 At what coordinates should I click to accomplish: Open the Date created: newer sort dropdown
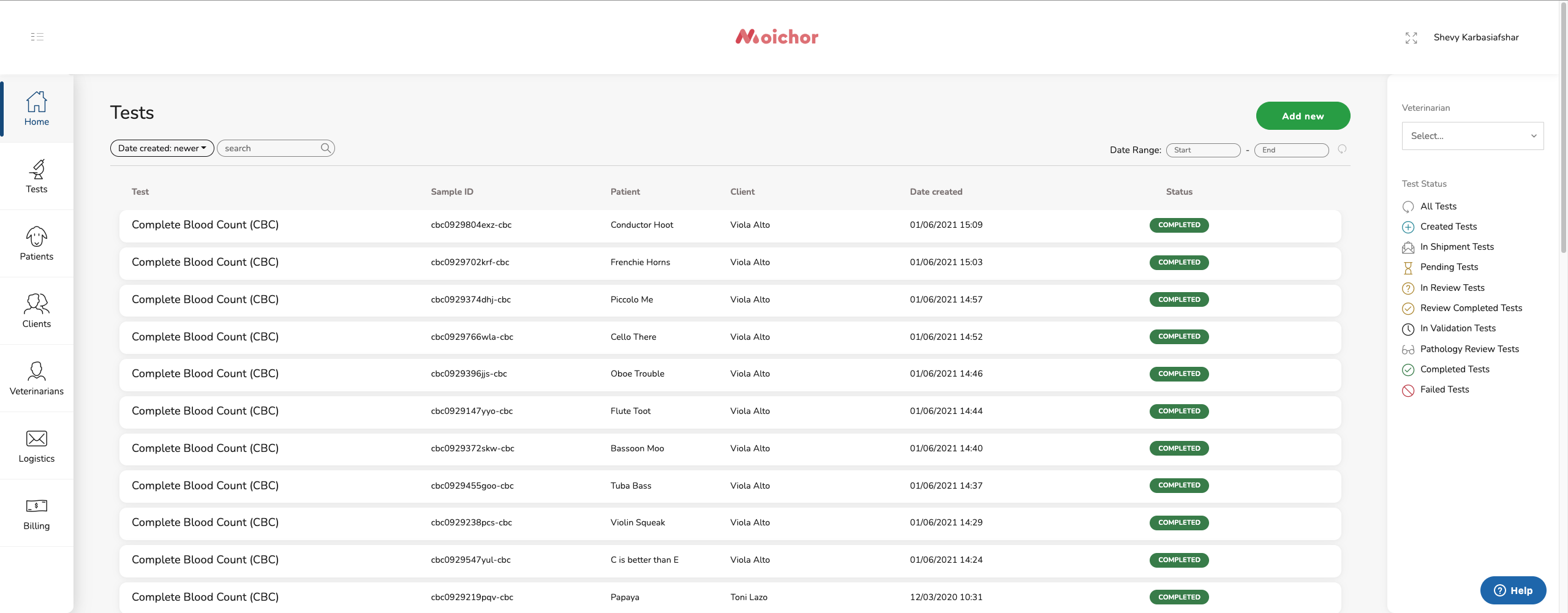[162, 148]
